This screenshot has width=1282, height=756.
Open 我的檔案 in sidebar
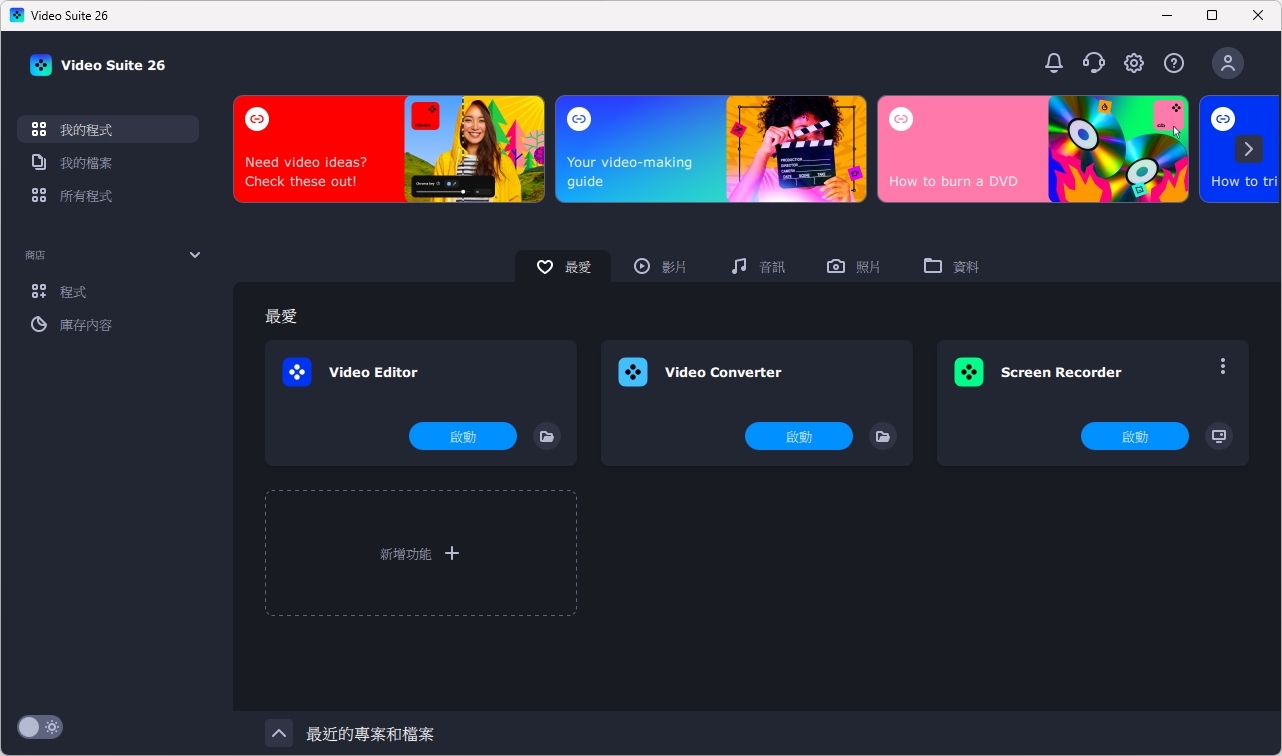click(x=108, y=162)
